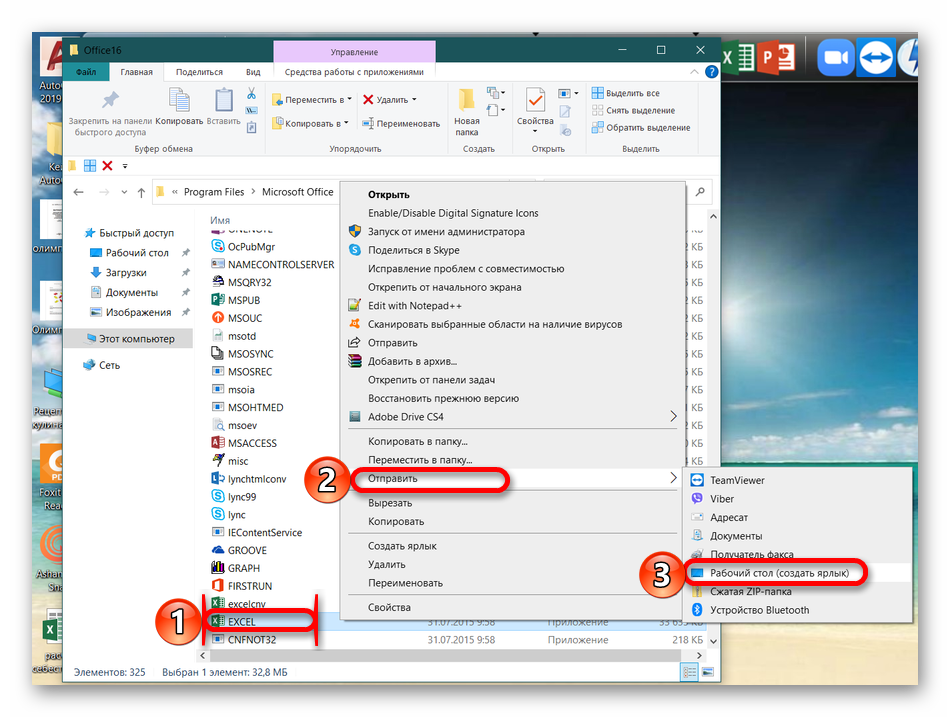Open the Delete dropdown arrow in the ribbon
Screen dimensions: 950x717
coord(413,100)
